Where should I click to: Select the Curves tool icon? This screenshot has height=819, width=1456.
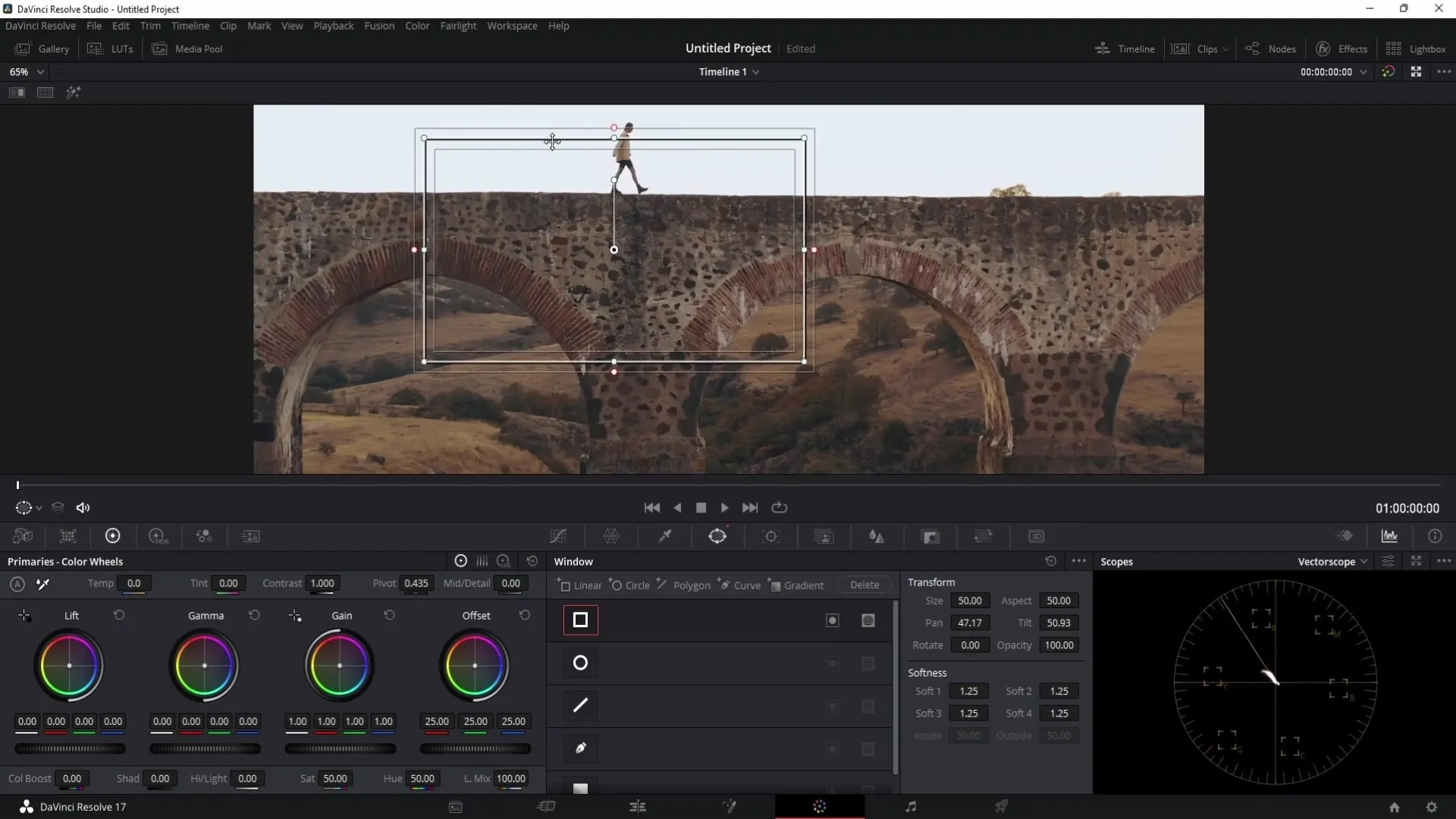(559, 536)
